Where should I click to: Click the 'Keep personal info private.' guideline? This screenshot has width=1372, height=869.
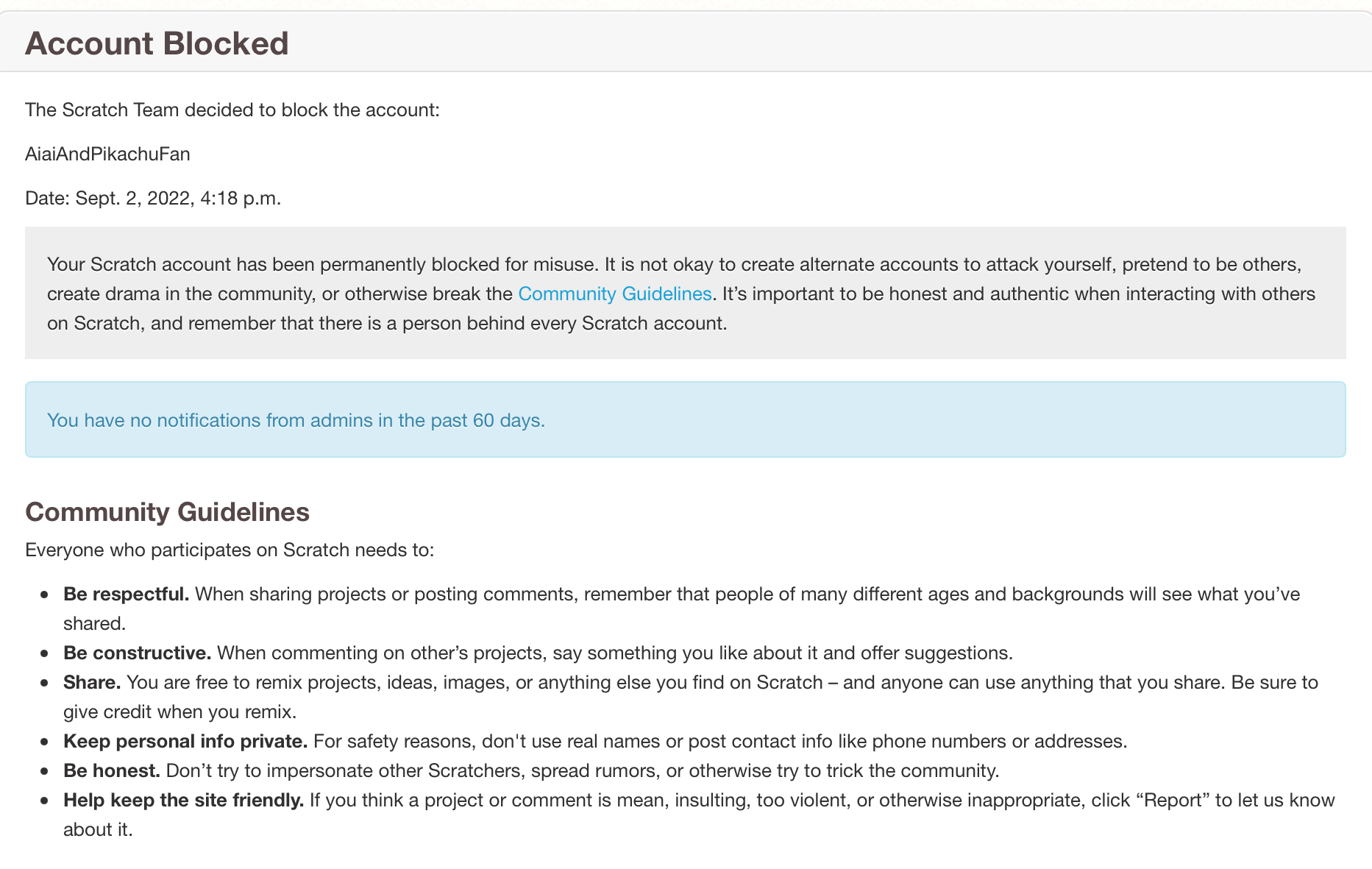pyautogui.click(x=185, y=741)
